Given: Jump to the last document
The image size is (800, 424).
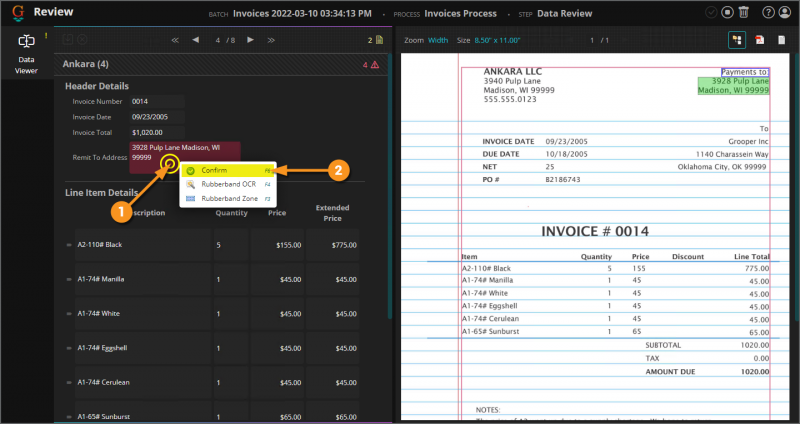Looking at the screenshot, I should click(271, 40).
